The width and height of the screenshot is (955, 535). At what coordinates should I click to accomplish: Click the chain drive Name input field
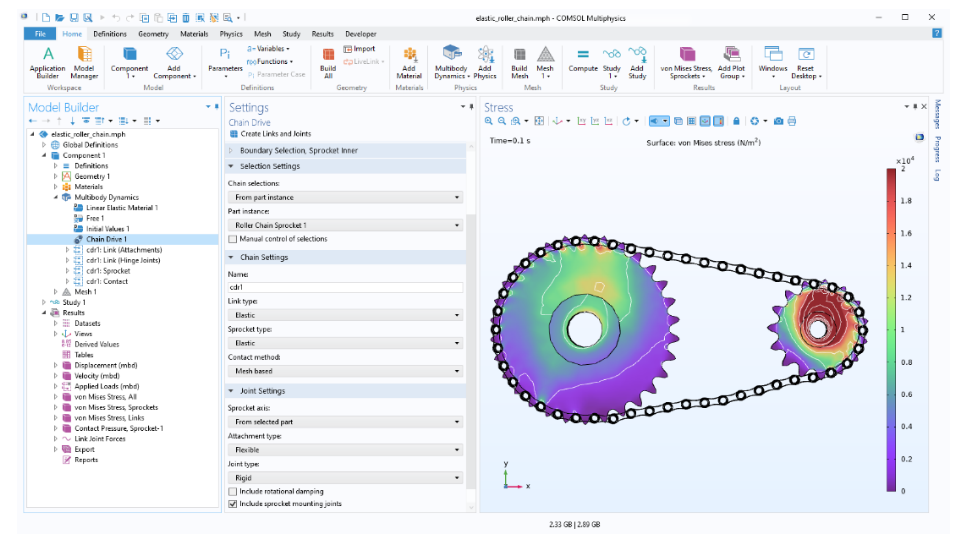345,287
